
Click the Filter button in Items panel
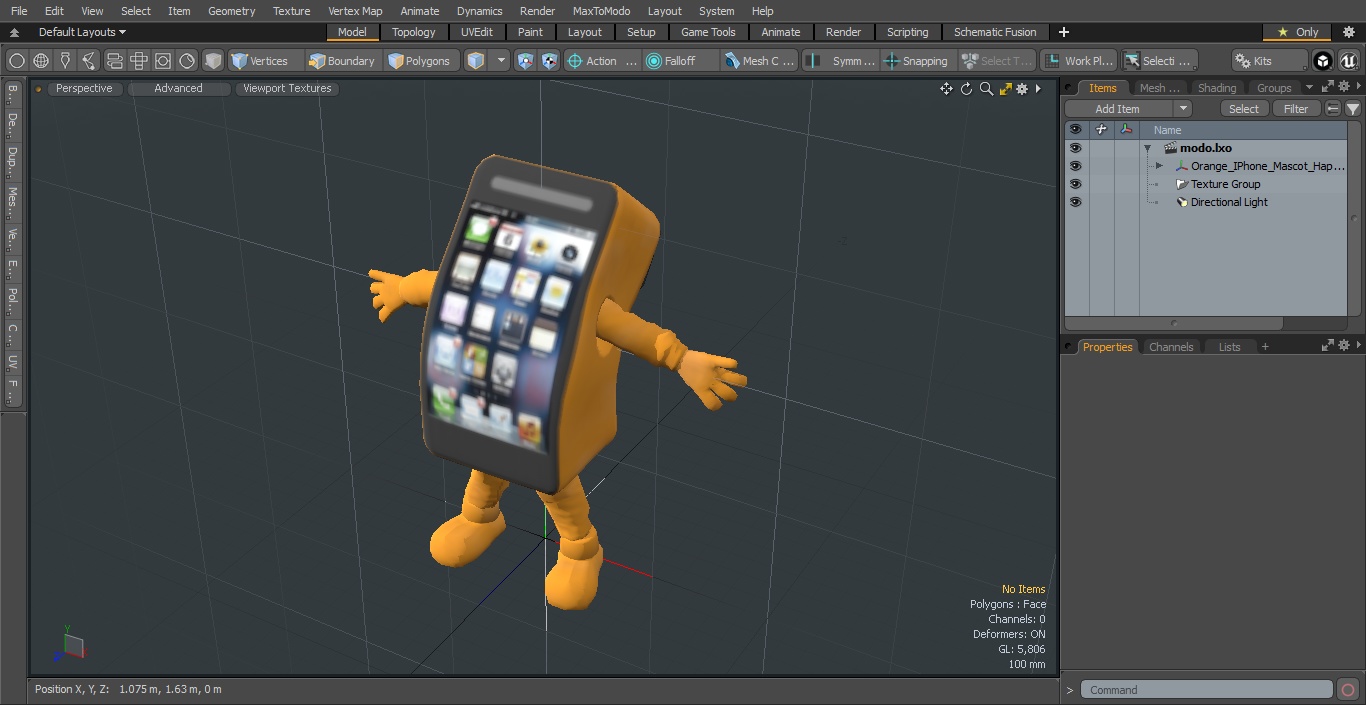[x=1296, y=109]
